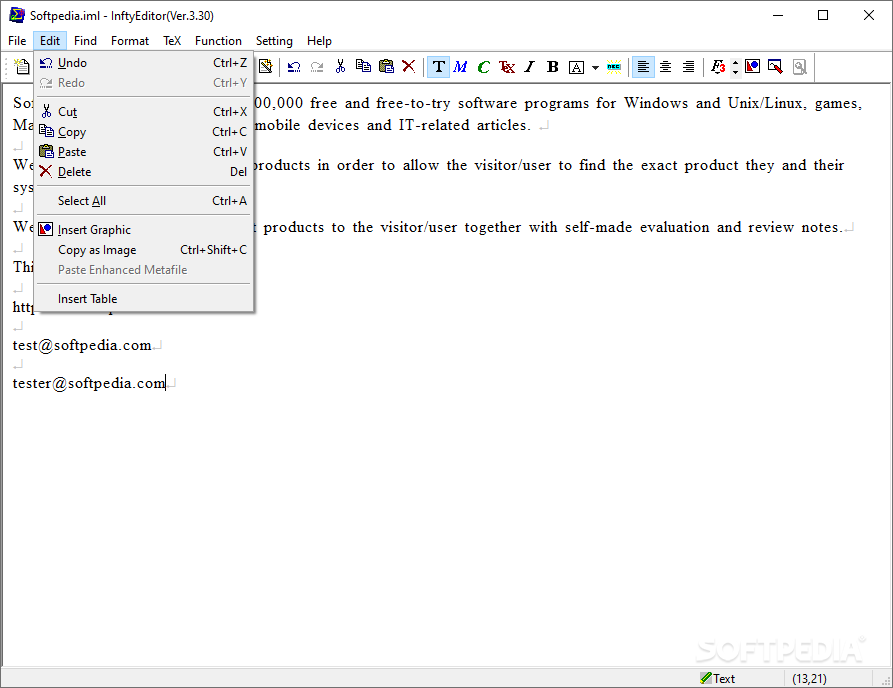This screenshot has width=893, height=688.
Task: Toggle bold formatting B button
Action: [x=552, y=67]
